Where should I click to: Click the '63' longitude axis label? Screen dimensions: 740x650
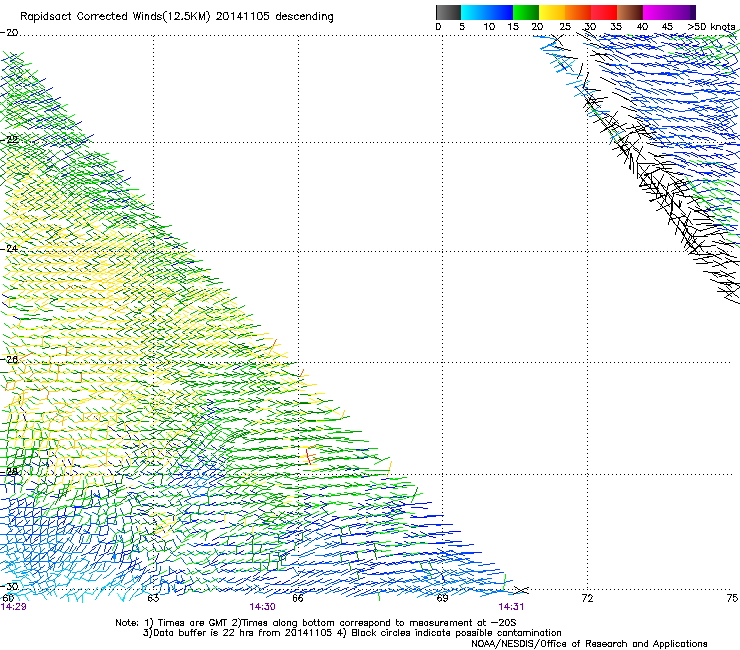(153, 599)
